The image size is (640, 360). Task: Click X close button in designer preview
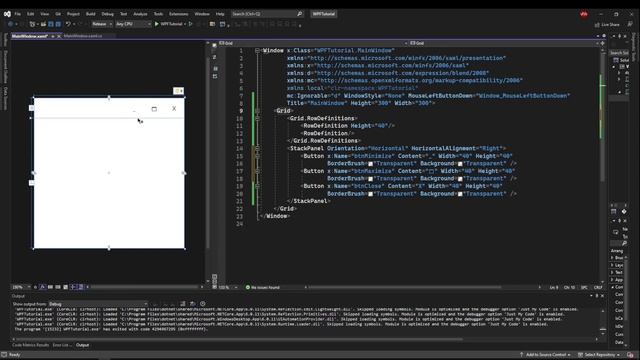(x=174, y=108)
